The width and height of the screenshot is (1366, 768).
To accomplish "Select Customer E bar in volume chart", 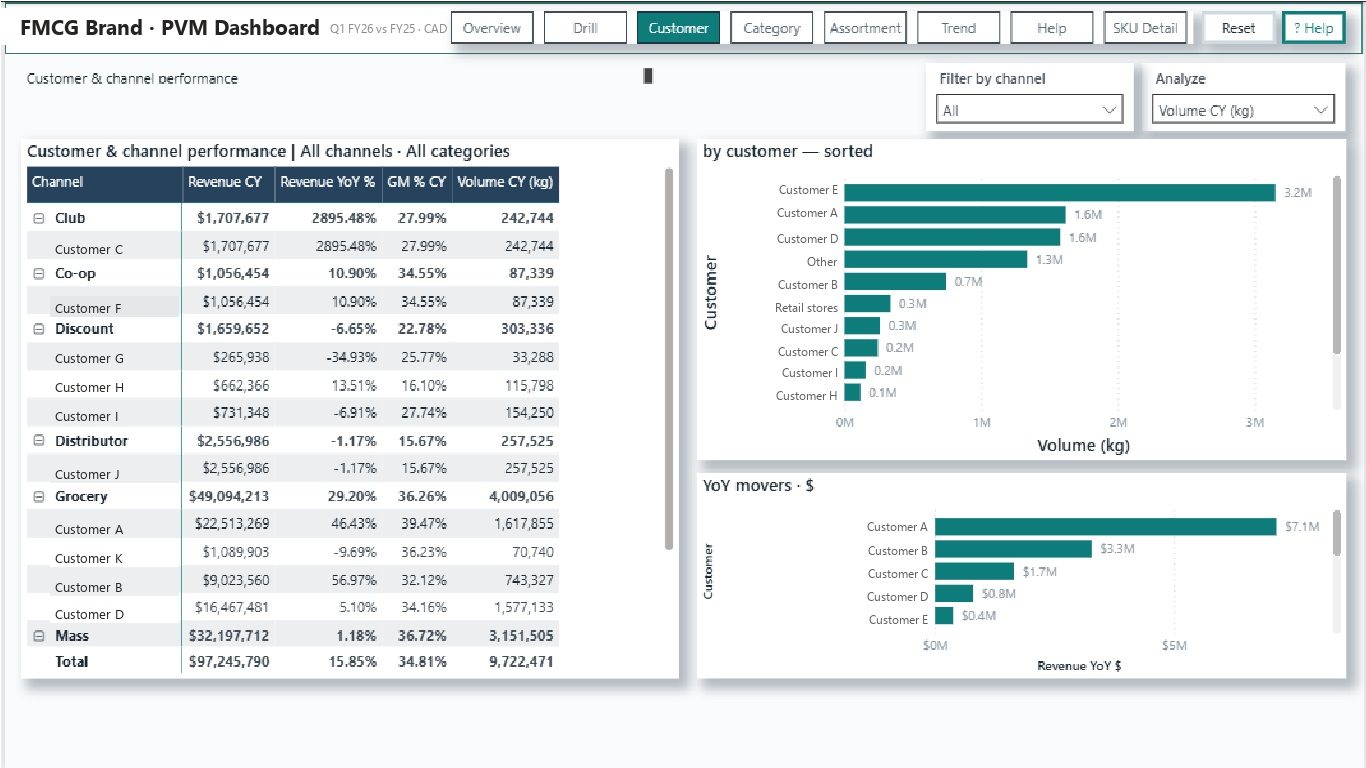I will [1060, 192].
